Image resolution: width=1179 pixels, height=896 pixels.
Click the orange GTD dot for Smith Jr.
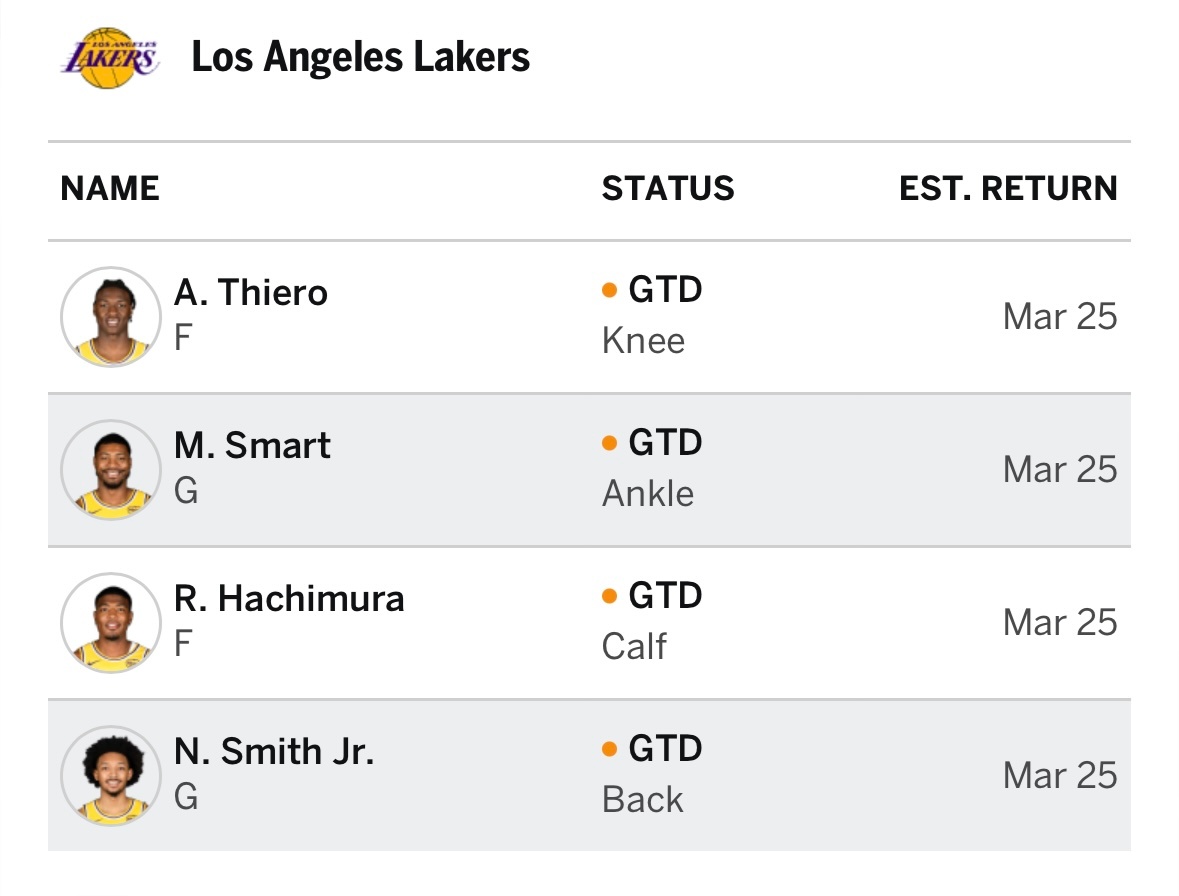pyautogui.click(x=610, y=750)
